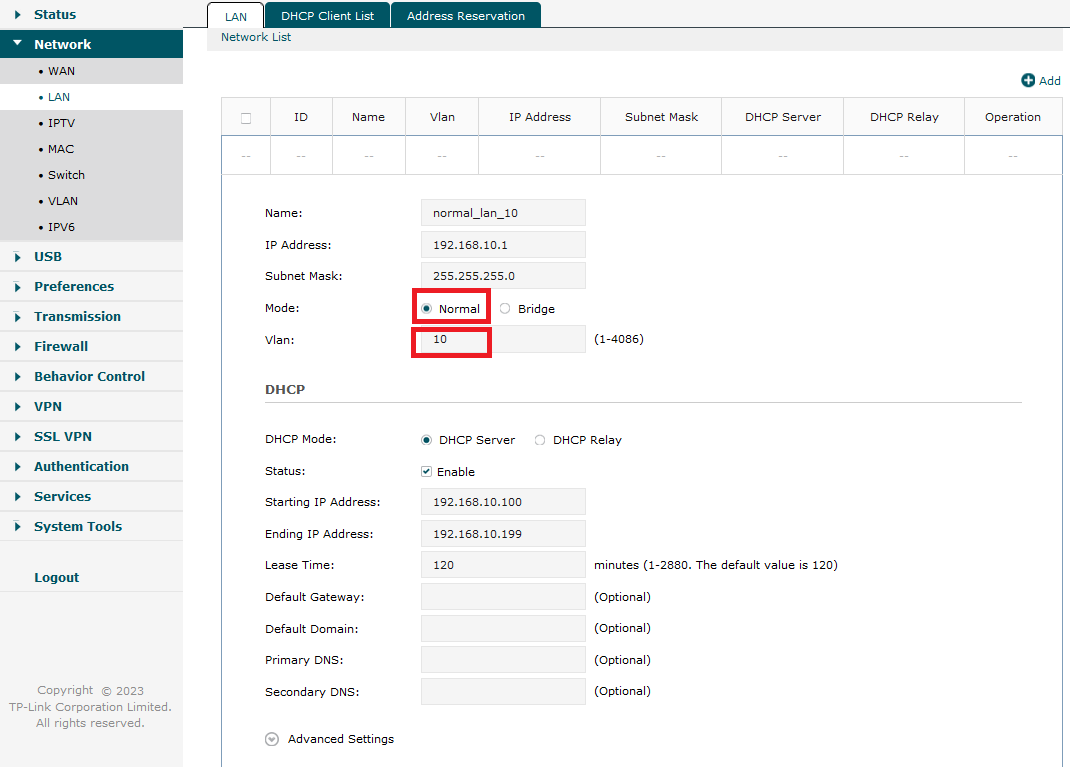Image resolution: width=1070 pixels, height=767 pixels.
Task: Collapse the Network menu section
Action: [x=91, y=44]
